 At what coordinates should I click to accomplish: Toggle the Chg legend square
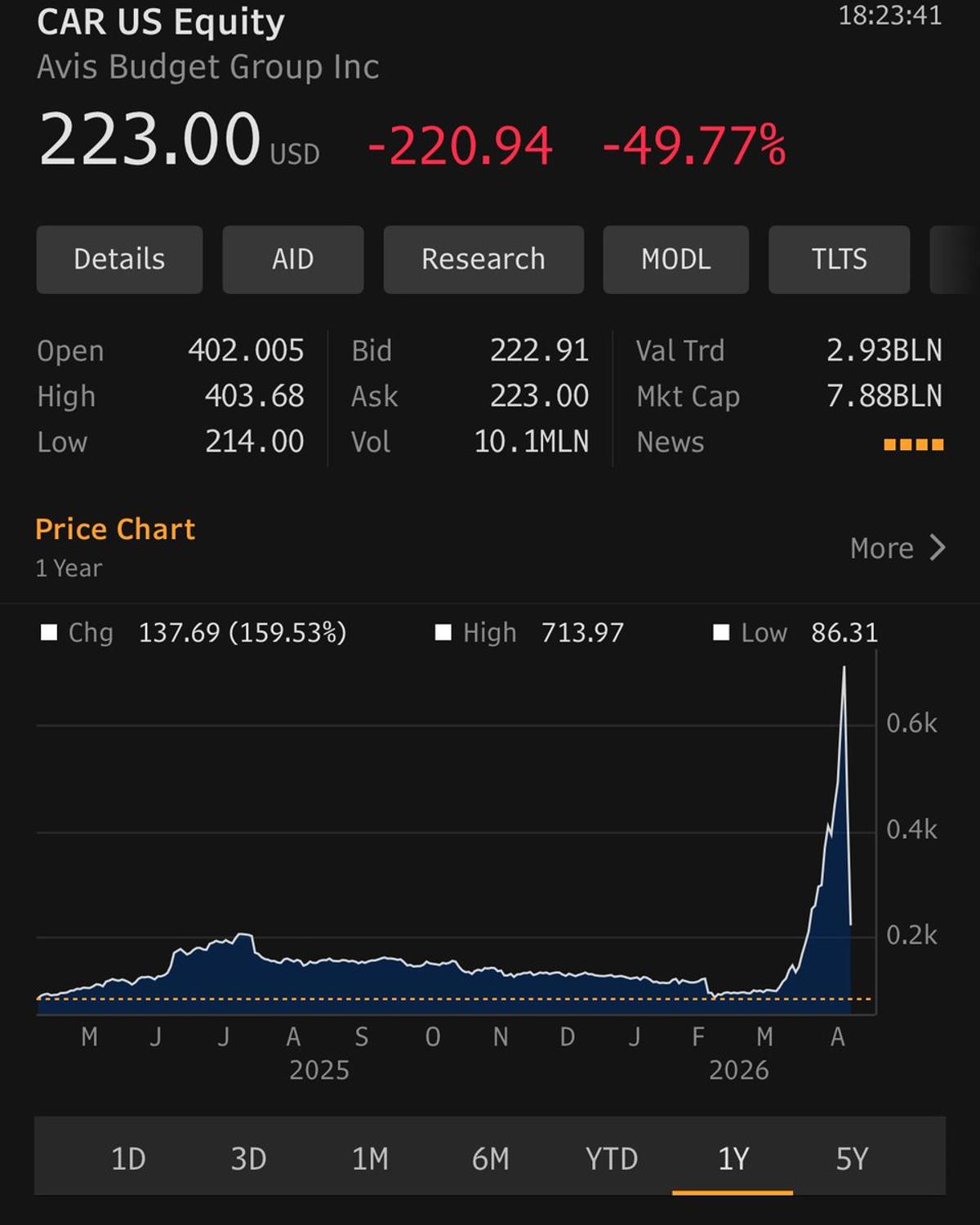pos(49,633)
